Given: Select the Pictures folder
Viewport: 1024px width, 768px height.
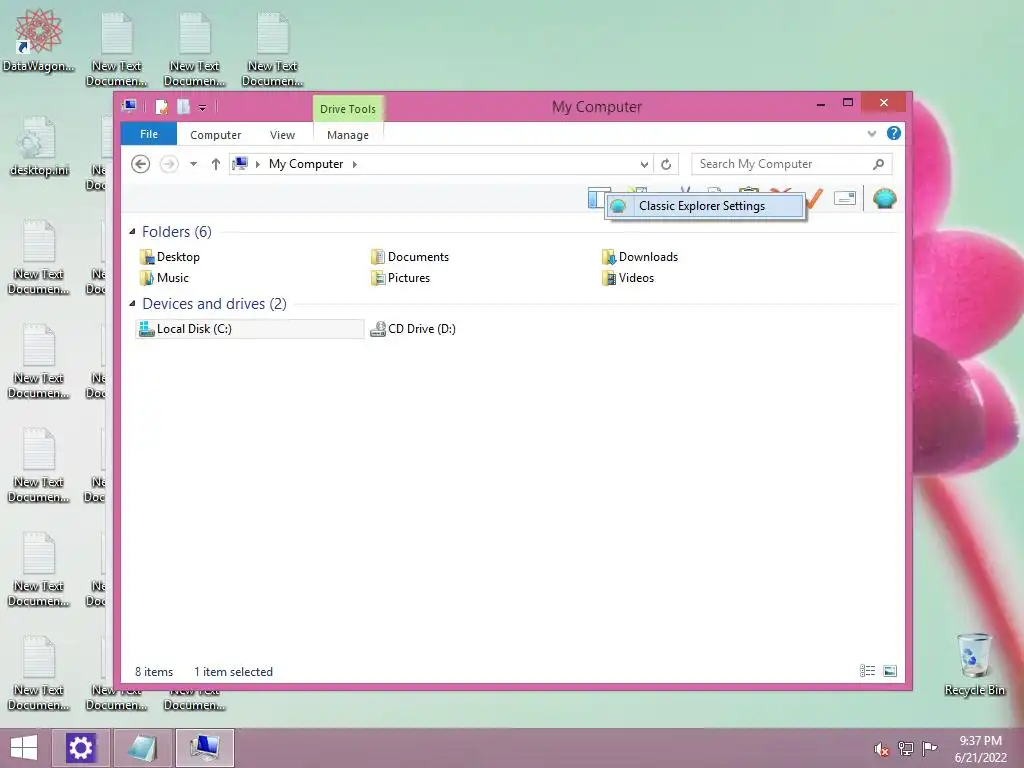Looking at the screenshot, I should (x=400, y=278).
